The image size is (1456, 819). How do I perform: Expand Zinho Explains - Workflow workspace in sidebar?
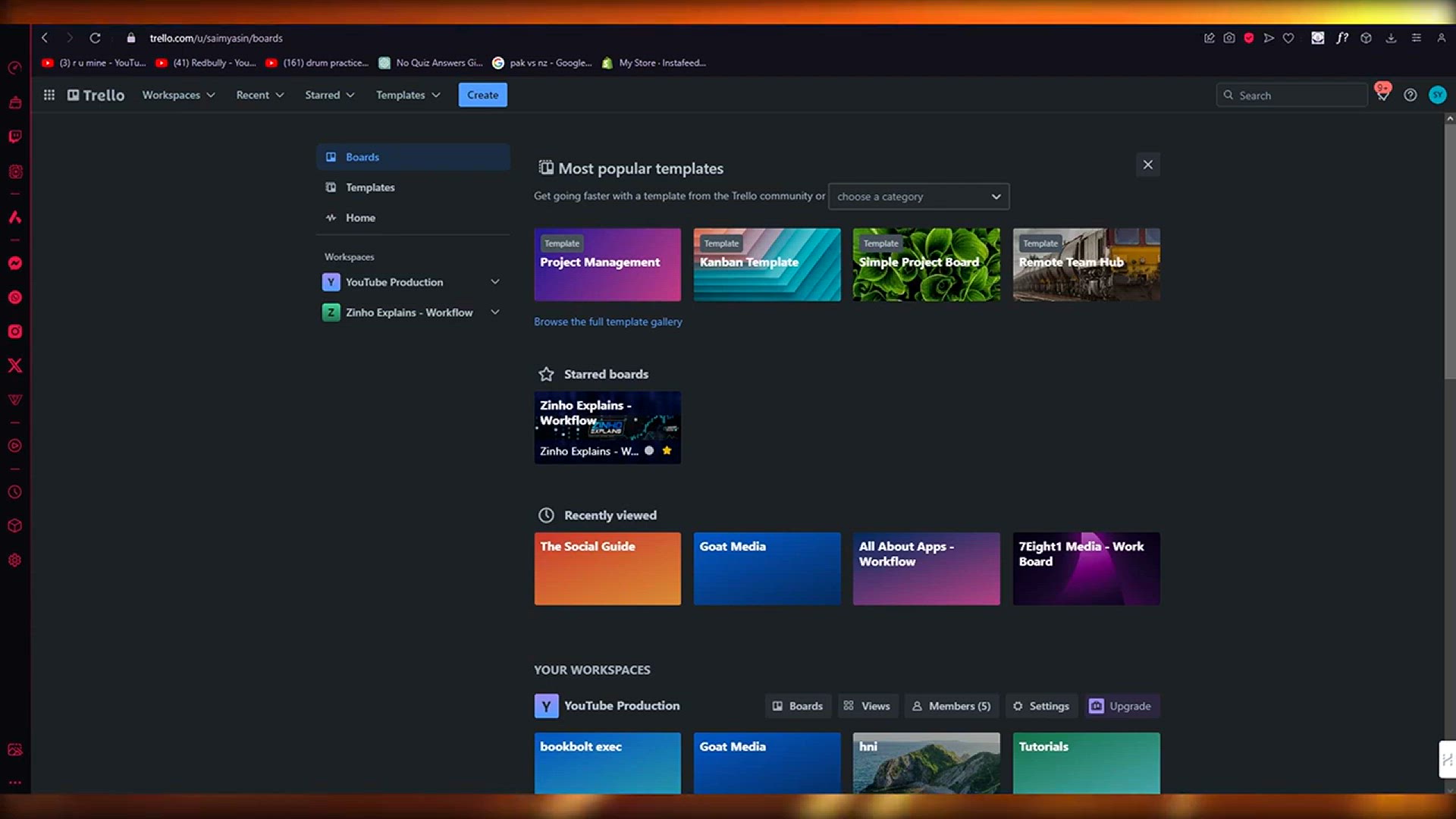coord(495,312)
